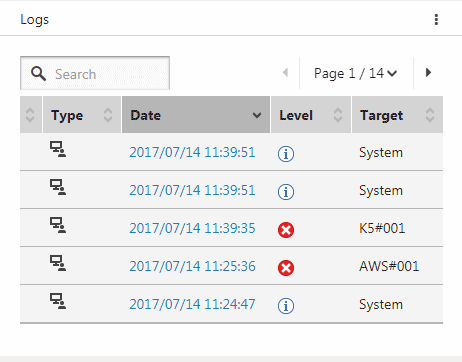Screen dimensions: 462x362
Task: Go to the next page of logs
Action: click(428, 72)
